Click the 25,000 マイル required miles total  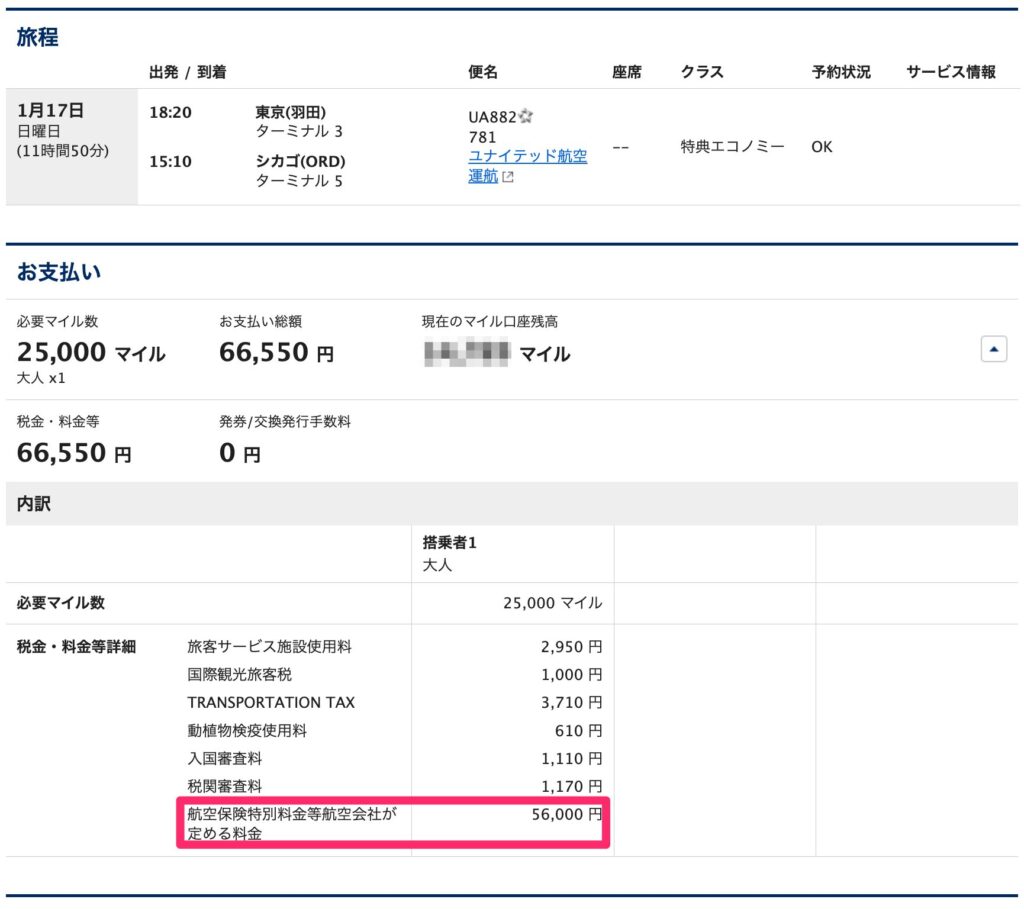point(91,353)
